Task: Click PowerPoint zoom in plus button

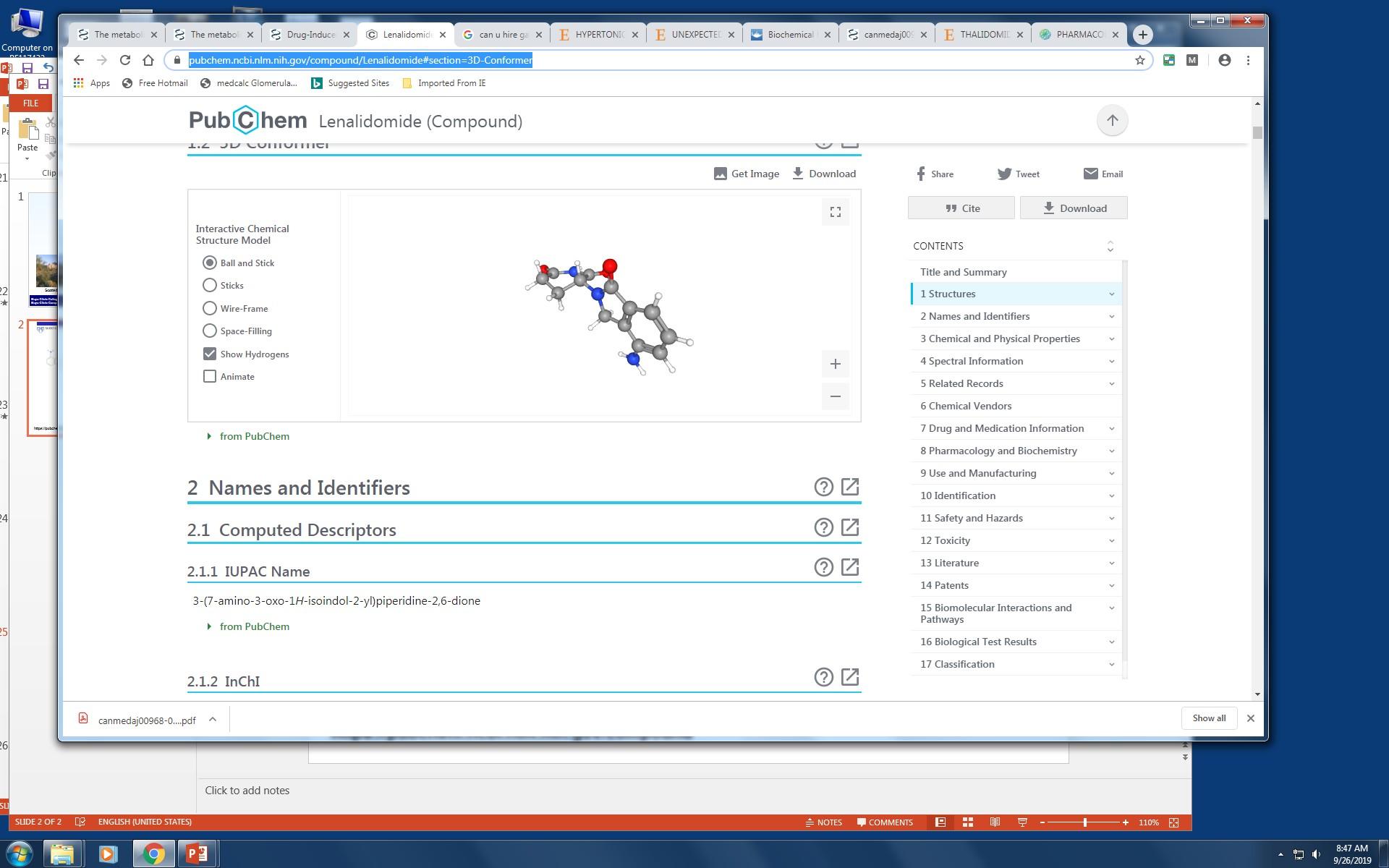Action: click(x=1125, y=822)
